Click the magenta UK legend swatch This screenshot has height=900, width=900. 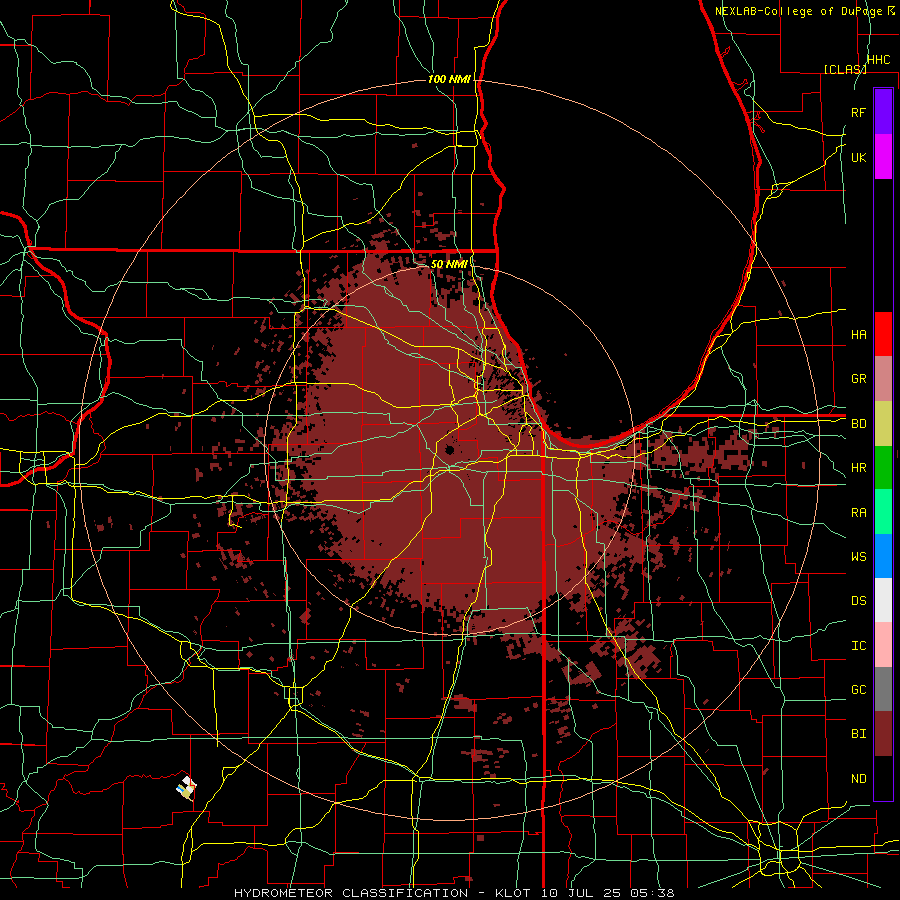(883, 157)
